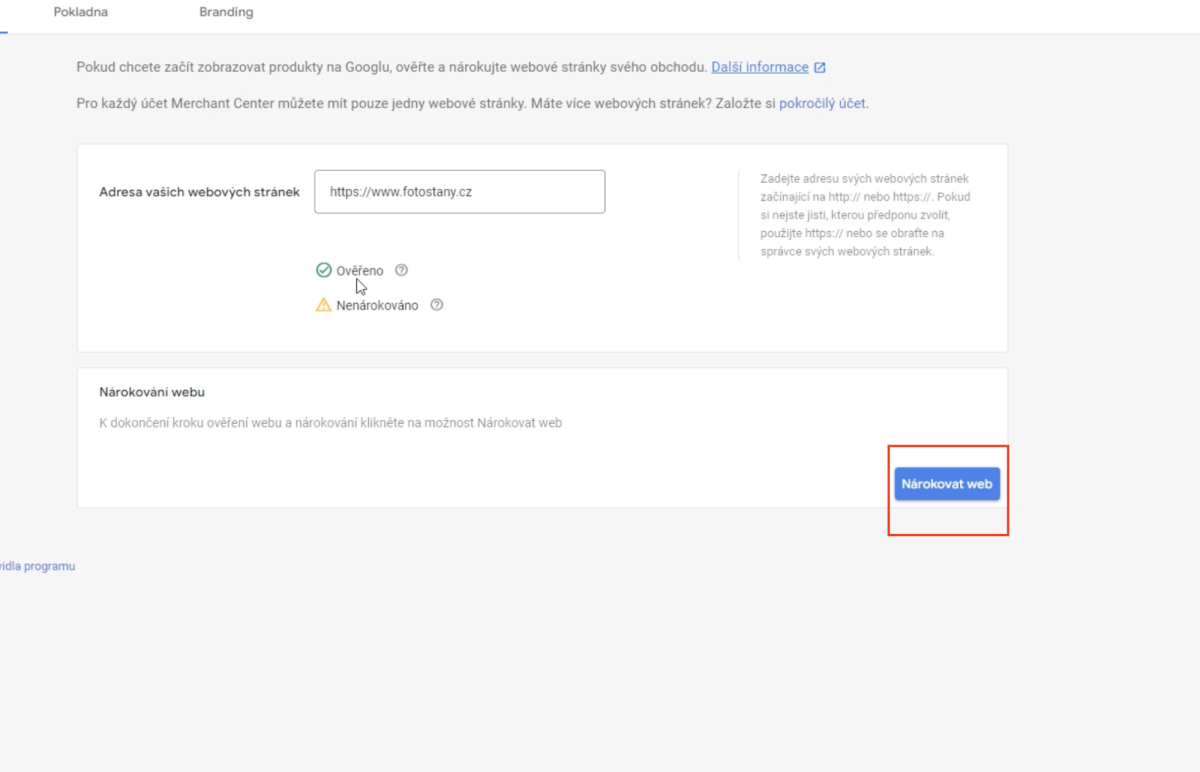
Task: Click the text starting with K dokončení kroku ověření webu
Action: click(x=331, y=423)
